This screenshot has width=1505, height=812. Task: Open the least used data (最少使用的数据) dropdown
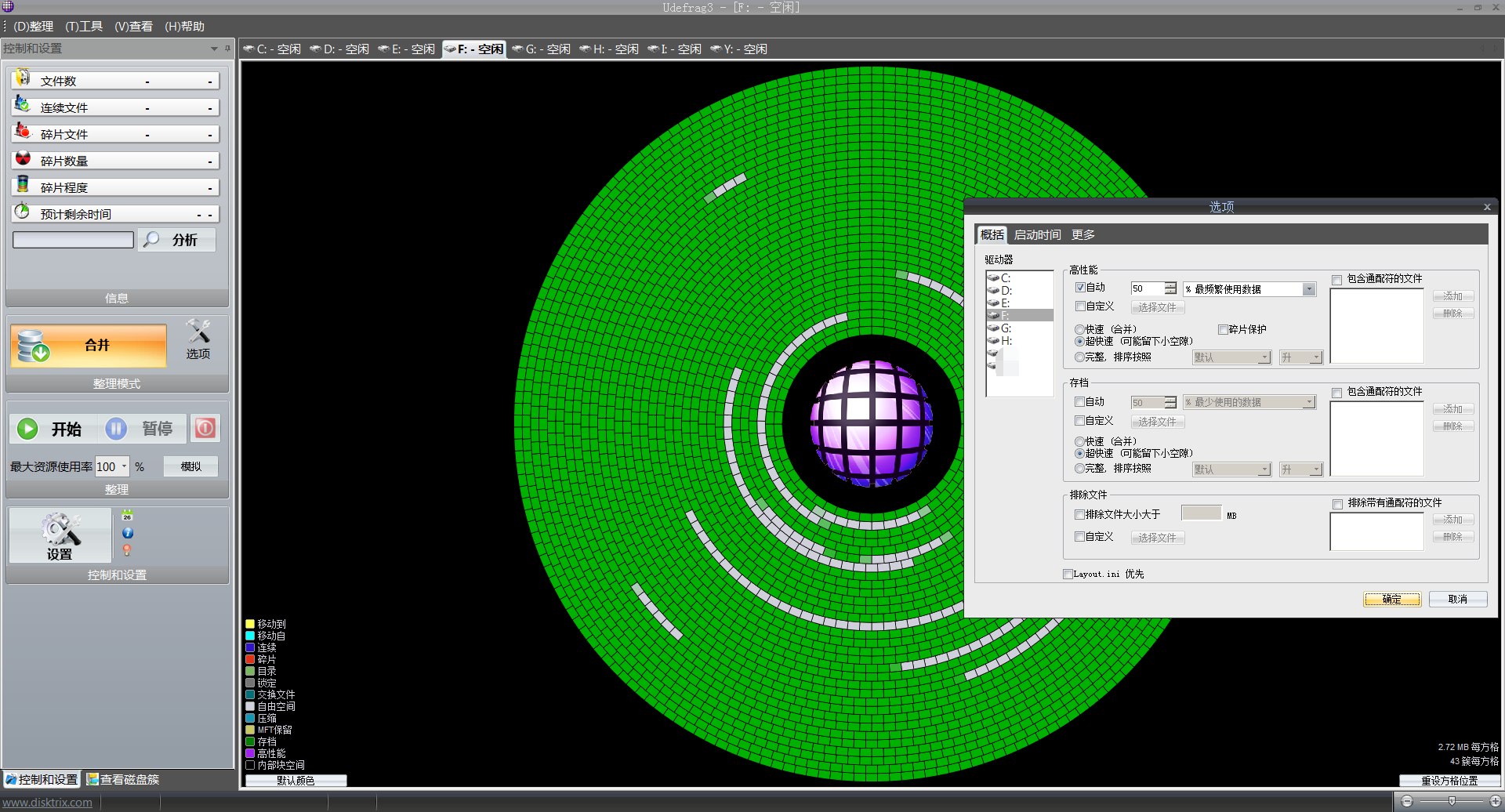[1309, 402]
